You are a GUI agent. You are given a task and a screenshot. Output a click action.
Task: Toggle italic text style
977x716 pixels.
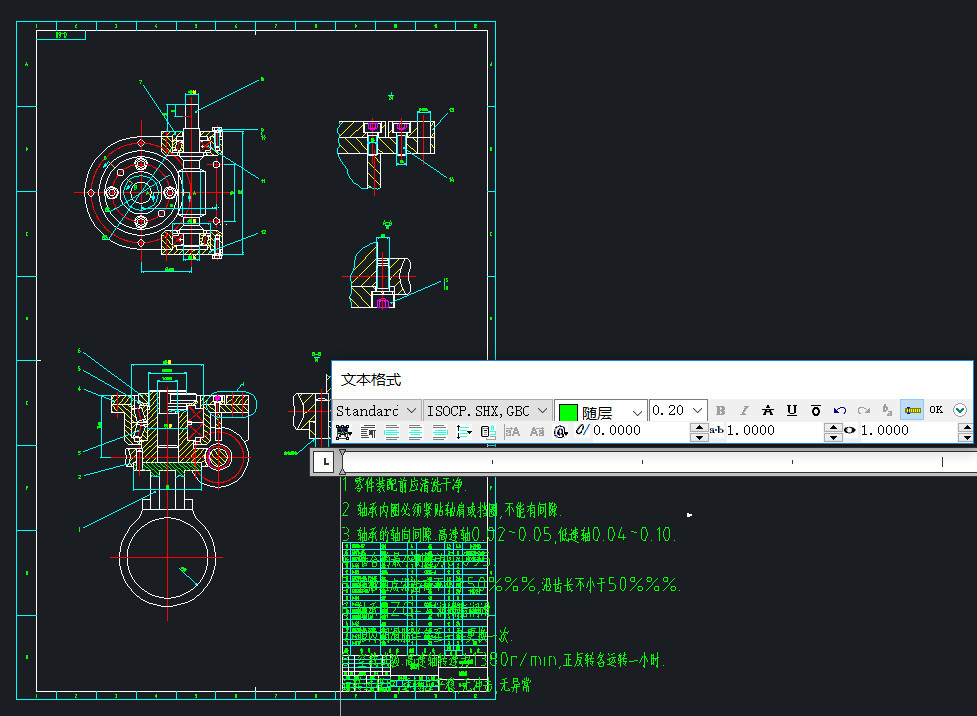coord(744,411)
